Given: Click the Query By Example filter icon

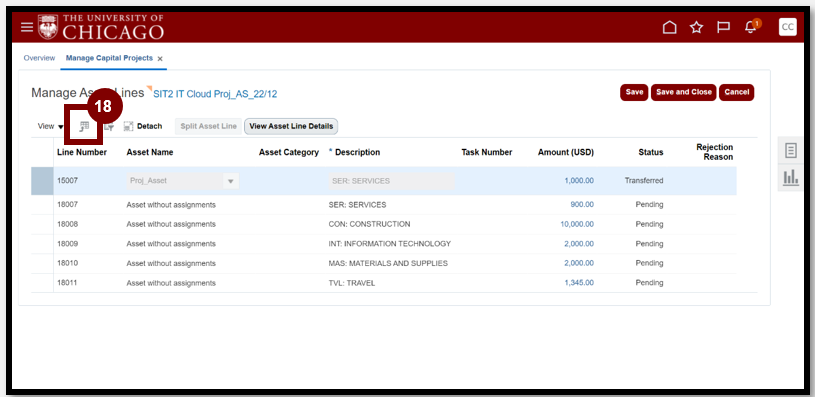Looking at the screenshot, I should click(109, 126).
